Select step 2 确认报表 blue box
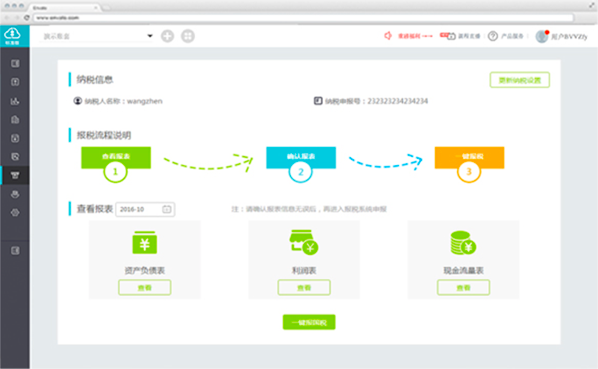 point(301,157)
